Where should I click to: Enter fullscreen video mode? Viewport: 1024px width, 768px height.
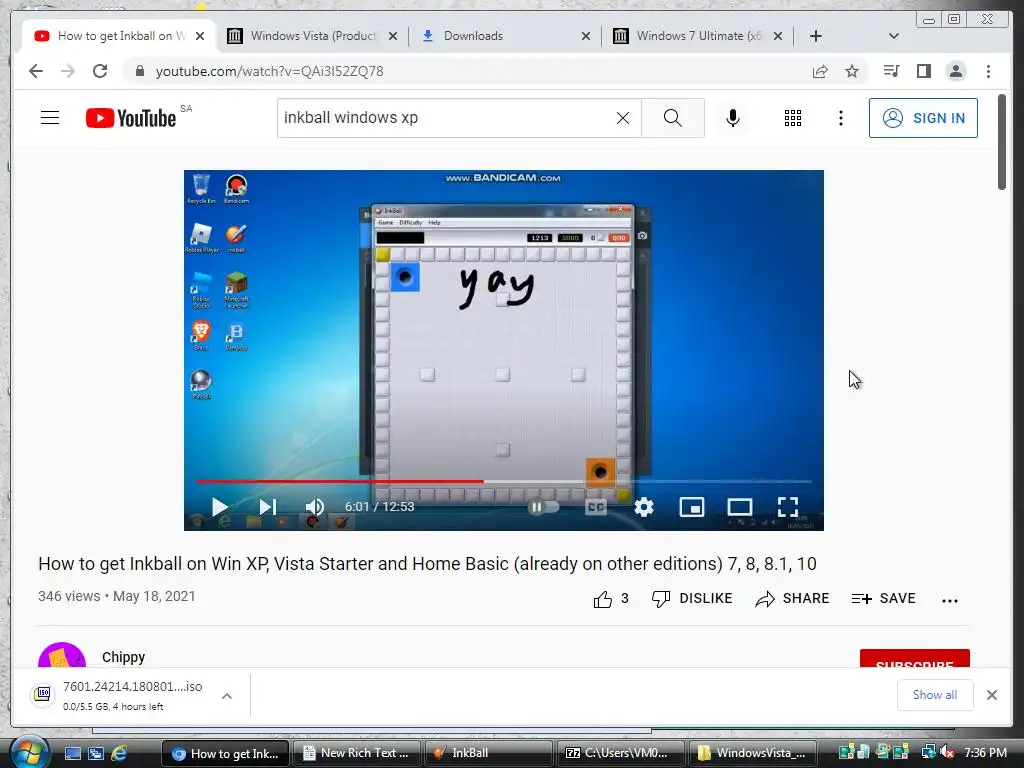788,507
